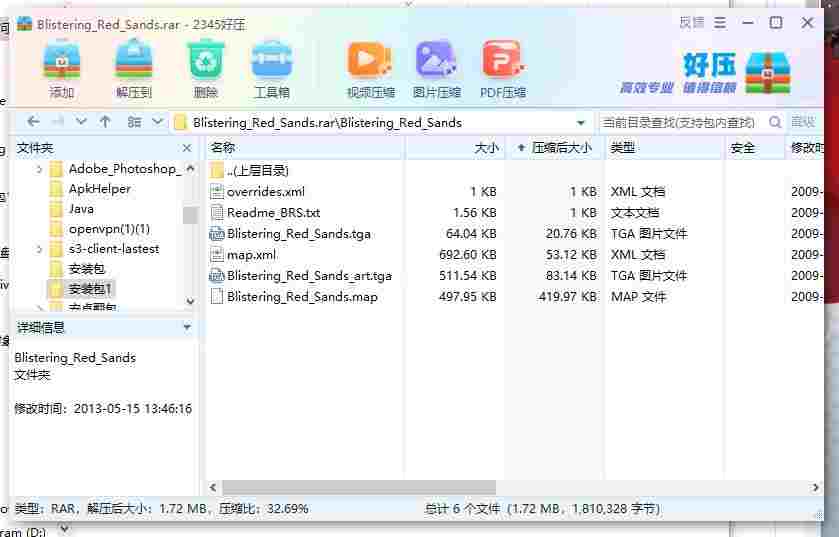Click the 添加 (Add) toolbar icon
The image size is (839, 537).
coord(62,60)
